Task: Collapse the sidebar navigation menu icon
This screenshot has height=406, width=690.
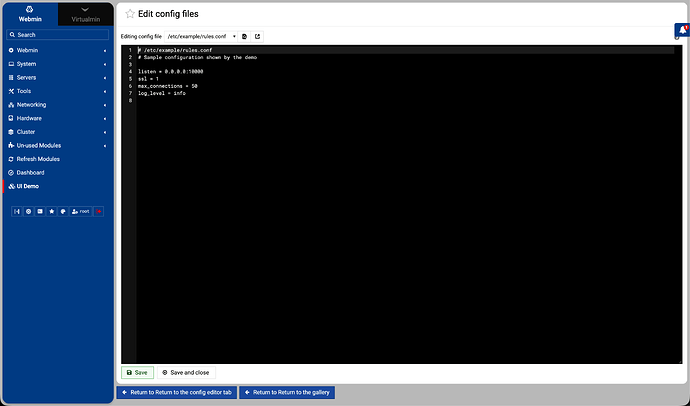Action: pos(17,212)
